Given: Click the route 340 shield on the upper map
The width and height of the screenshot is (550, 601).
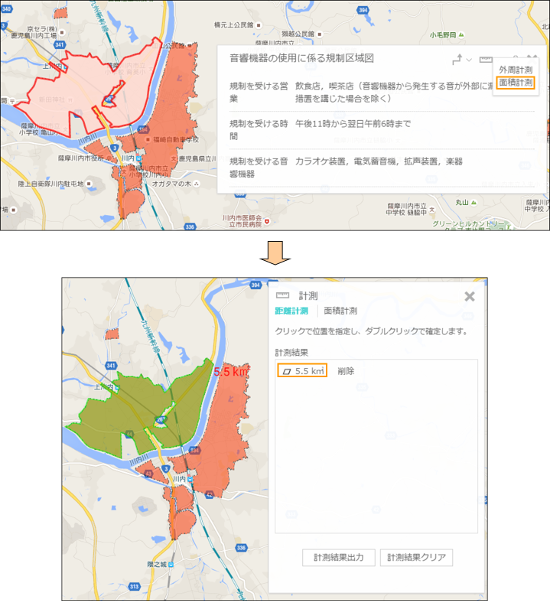Looking at the screenshot, I should 7,9.
